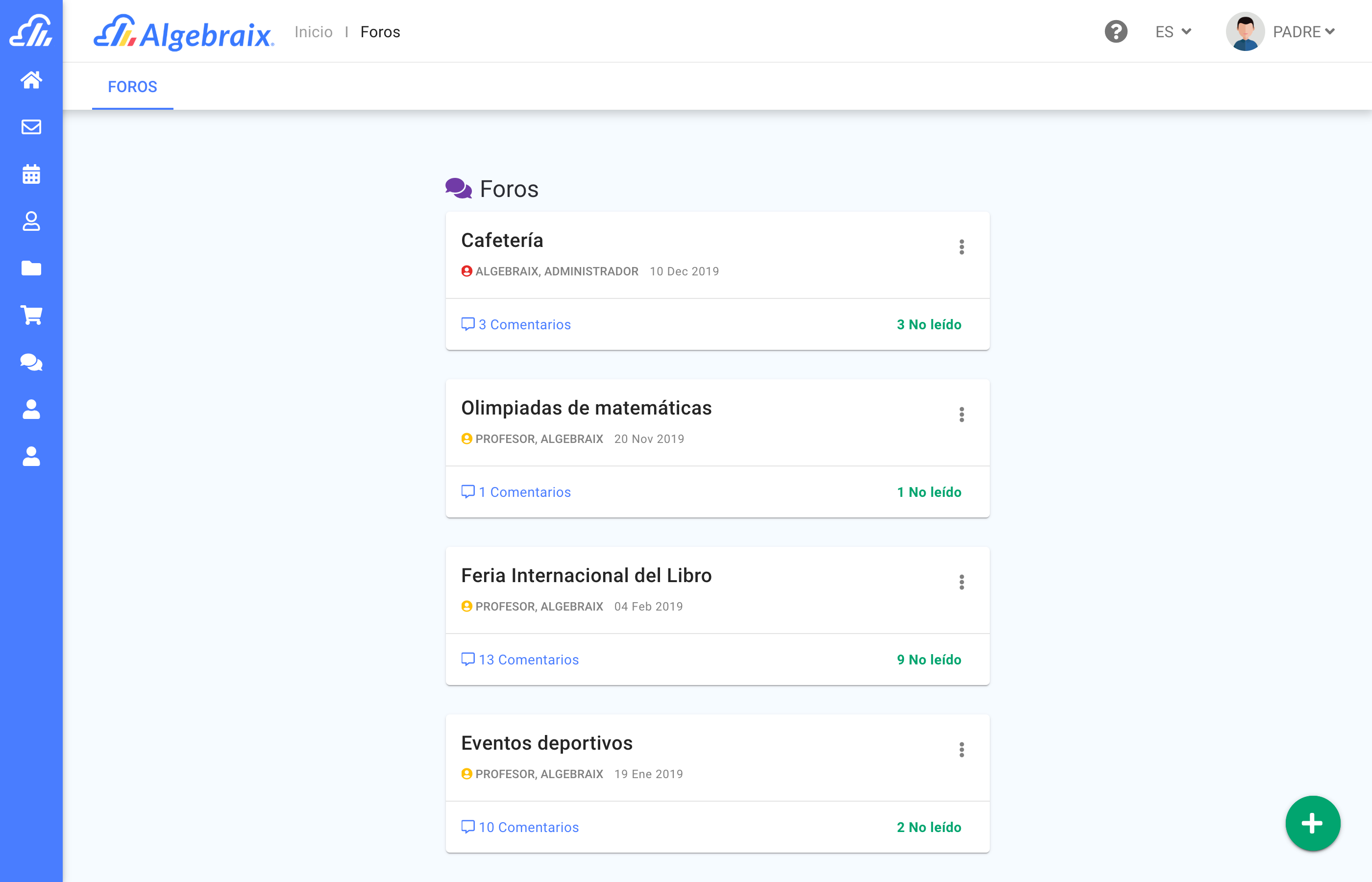Open the PADRE user menu dropdown
The width and height of the screenshot is (1372, 882).
[1304, 31]
